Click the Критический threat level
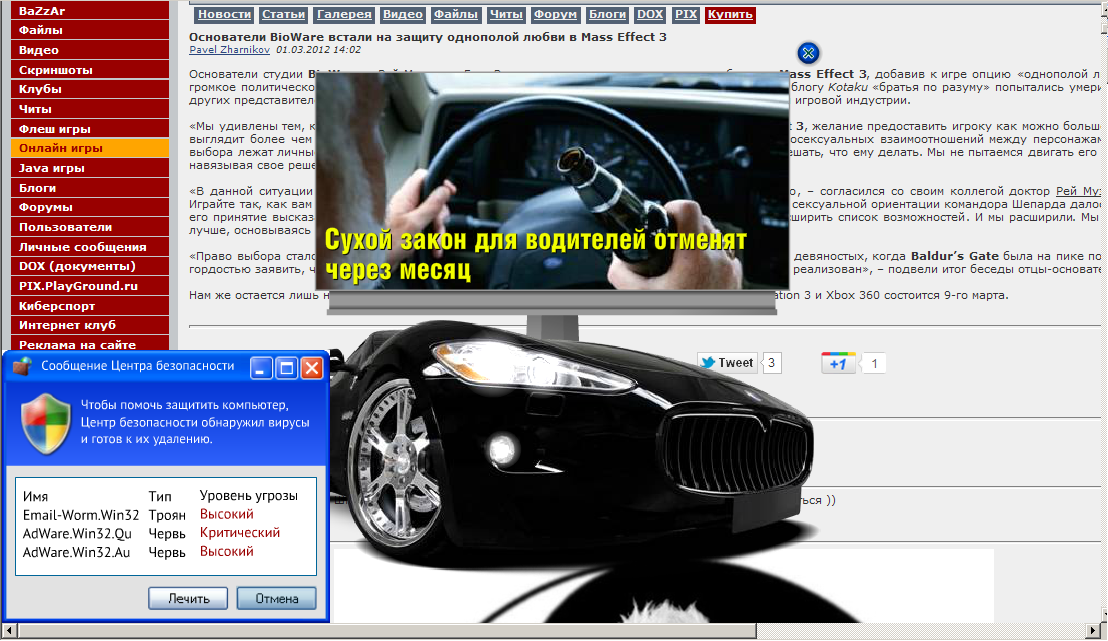Image resolution: width=1108 pixels, height=641 pixels. (240, 533)
